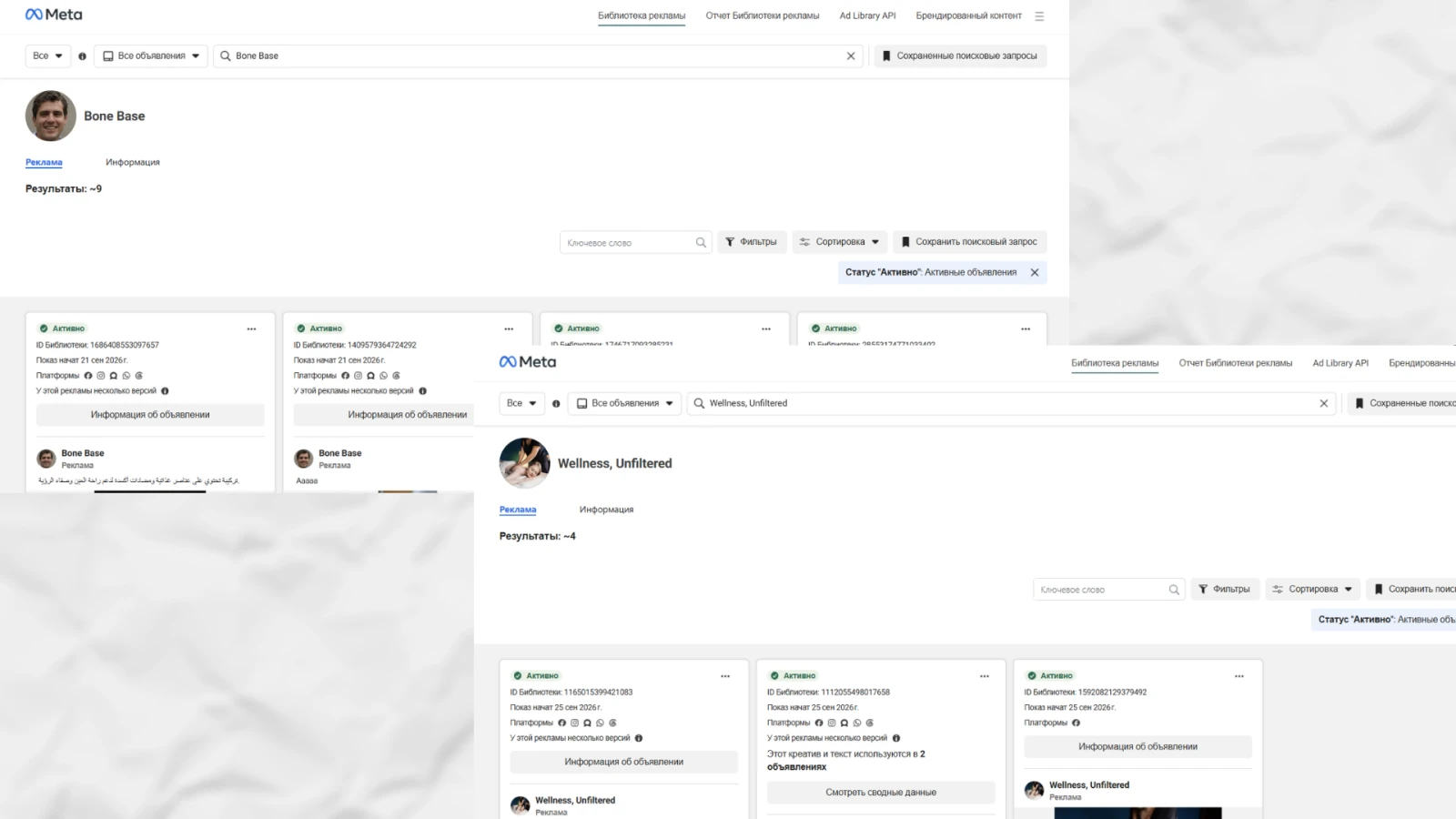Click versions info icon in ad 1112055498017658
1456x819 pixels.
pos(896,739)
